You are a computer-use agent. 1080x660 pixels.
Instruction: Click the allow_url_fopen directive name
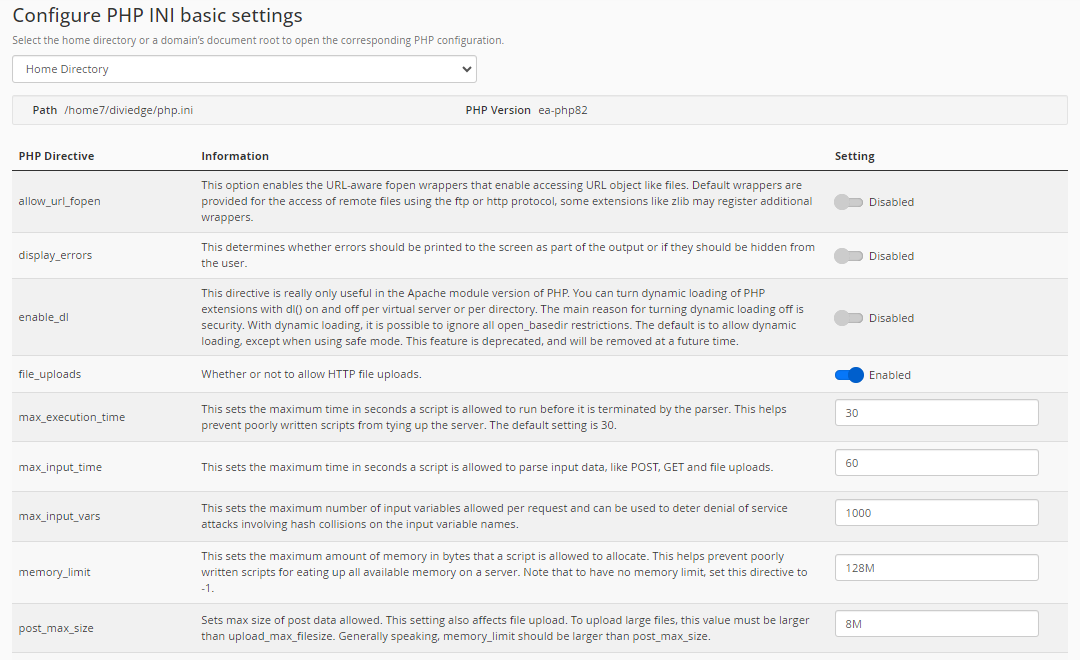(59, 201)
